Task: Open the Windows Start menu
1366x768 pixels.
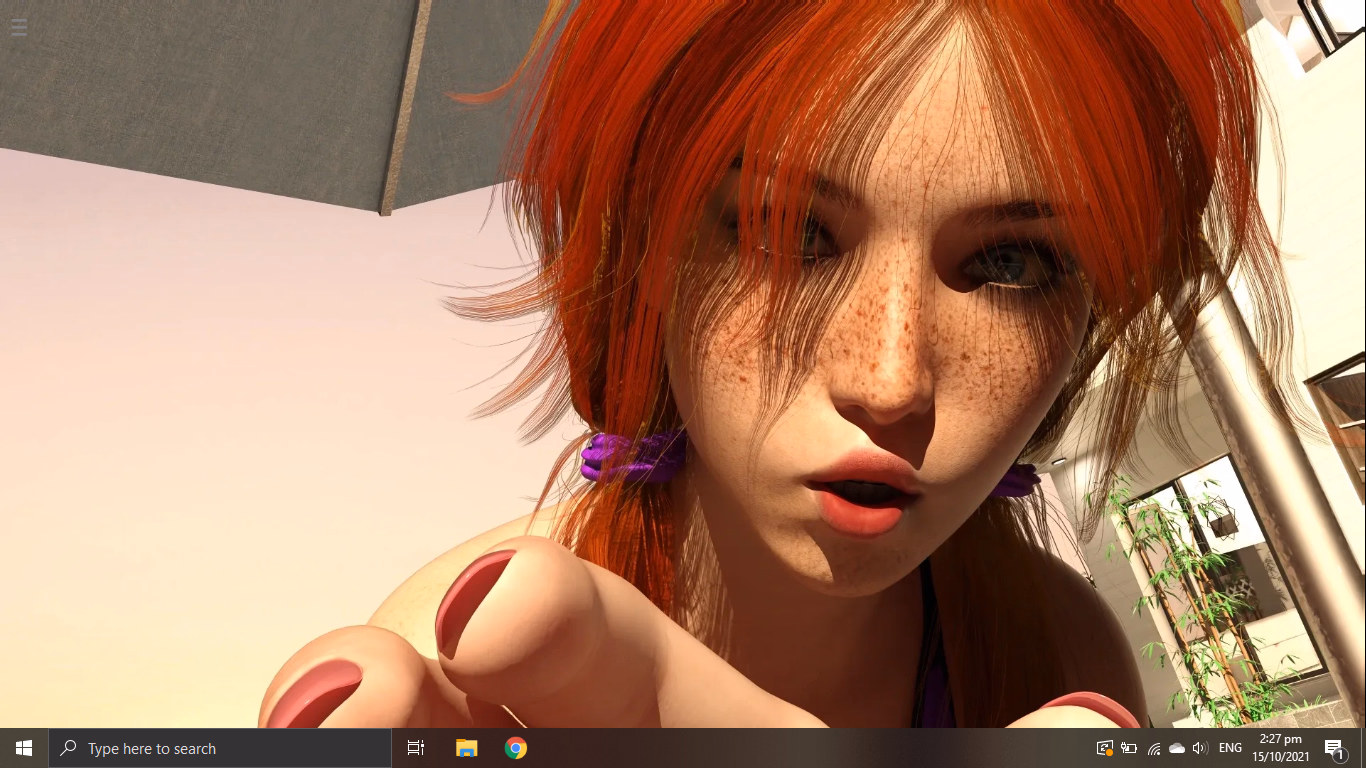Action: pyautogui.click(x=24, y=748)
